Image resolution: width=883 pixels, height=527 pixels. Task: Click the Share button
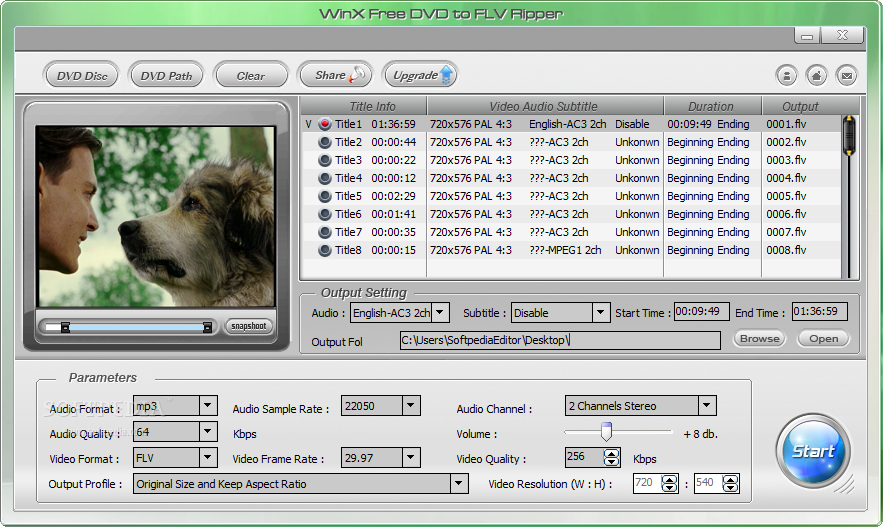point(336,75)
